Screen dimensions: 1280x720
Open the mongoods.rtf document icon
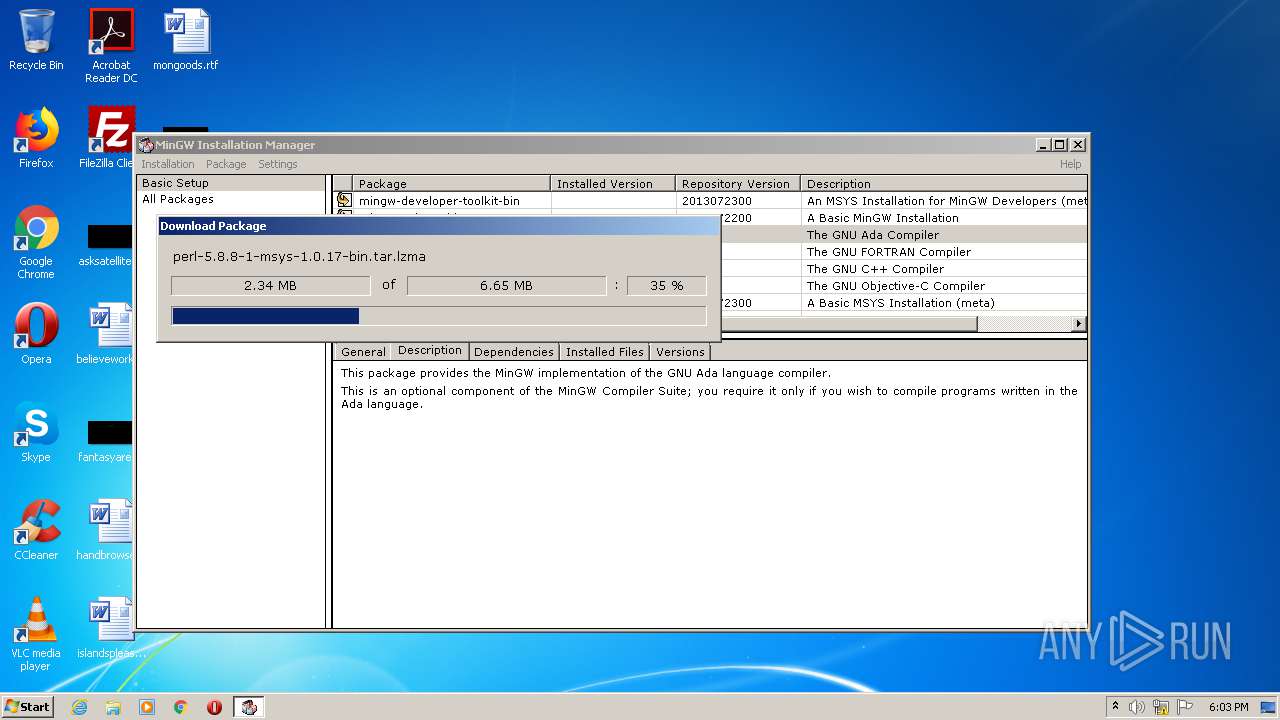pyautogui.click(x=186, y=40)
